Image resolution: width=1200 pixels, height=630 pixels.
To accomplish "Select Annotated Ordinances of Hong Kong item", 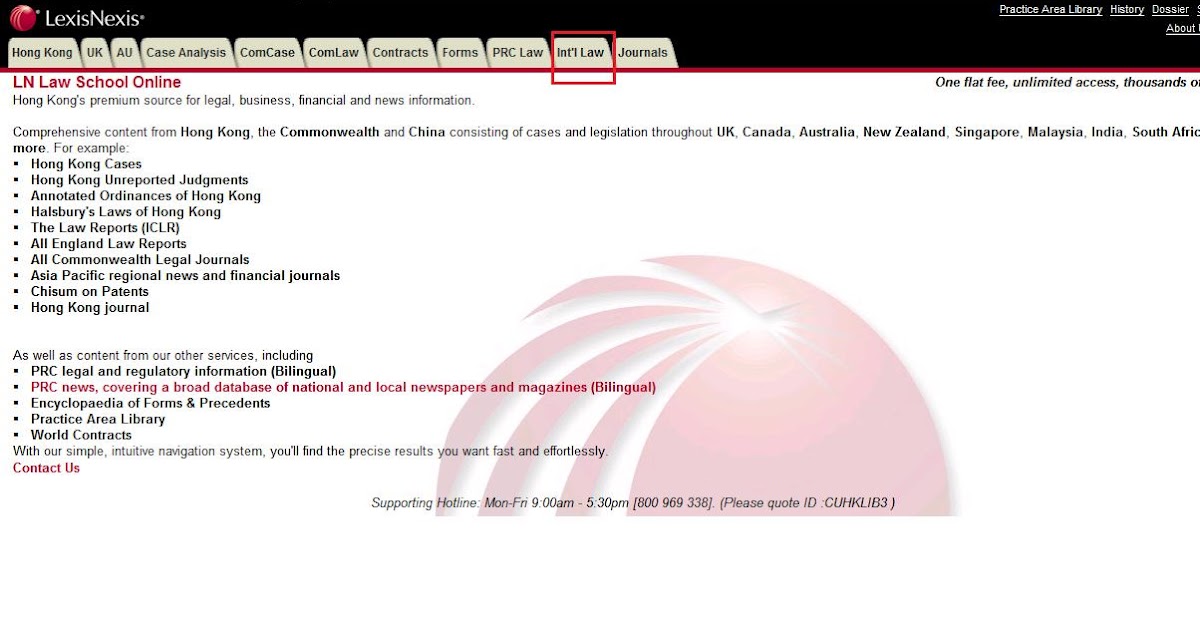I will pos(146,196).
